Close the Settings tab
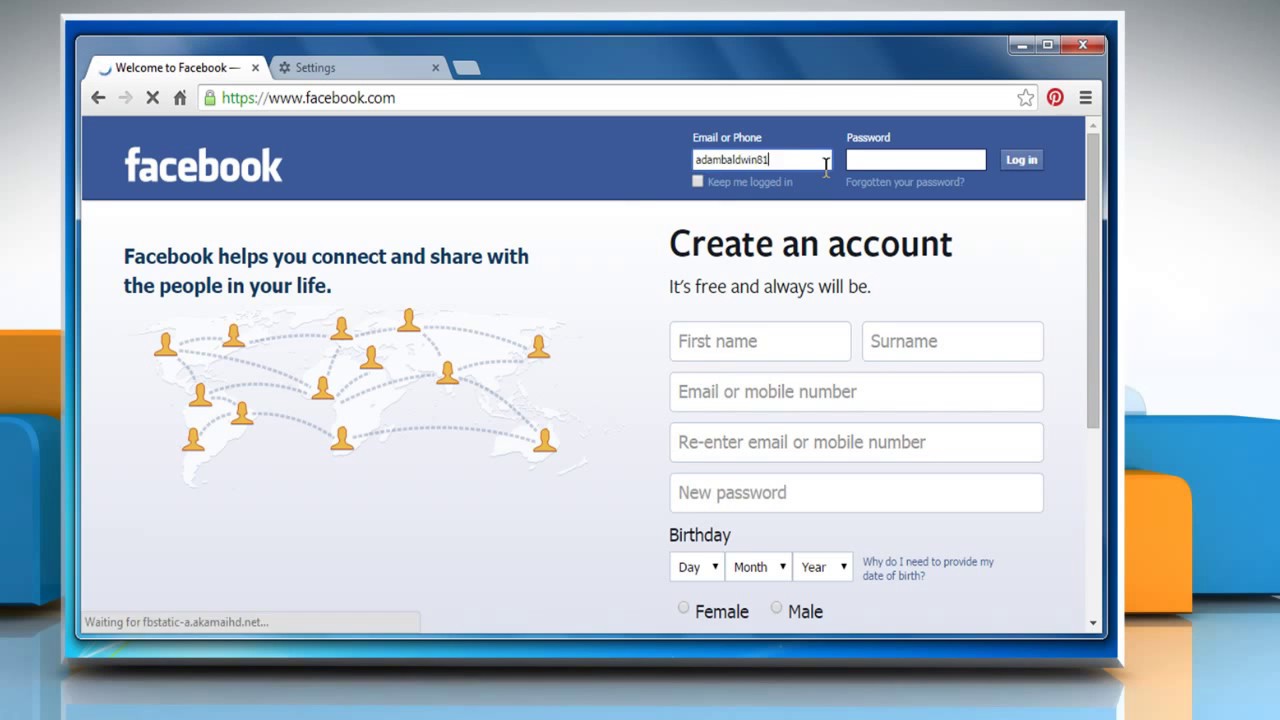 pyautogui.click(x=435, y=68)
